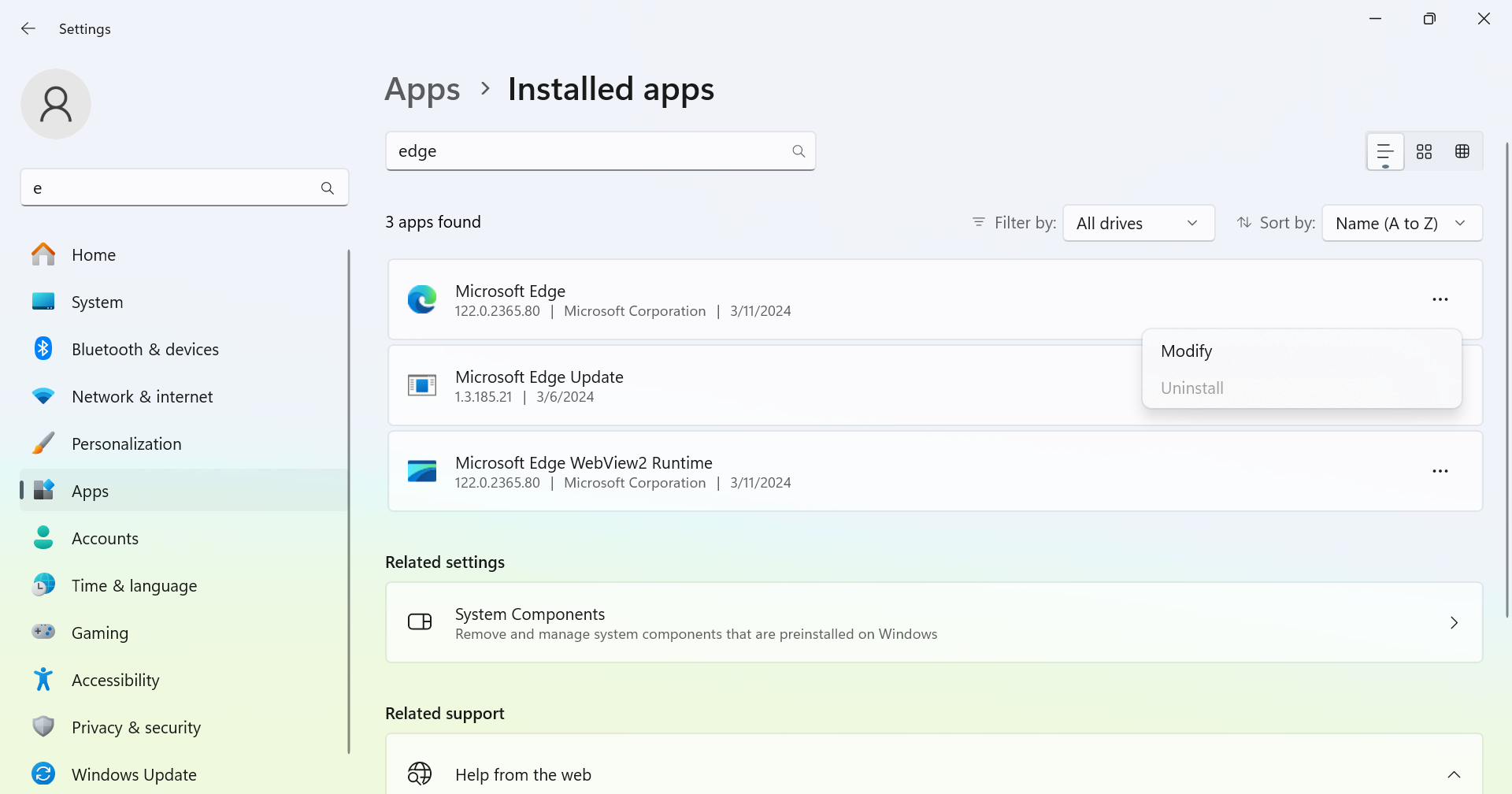Go to the Home page label
1512x794 pixels.
[93, 255]
